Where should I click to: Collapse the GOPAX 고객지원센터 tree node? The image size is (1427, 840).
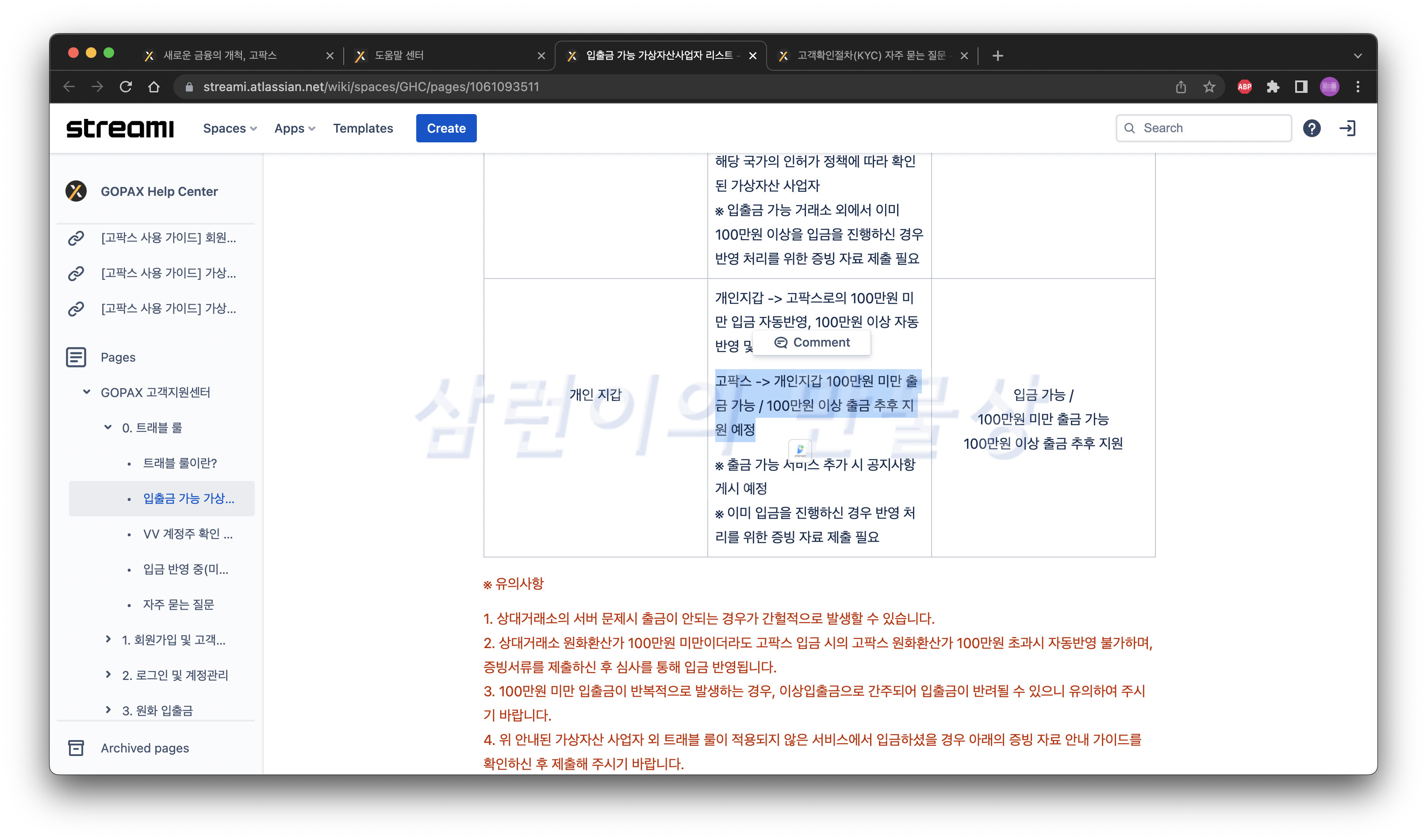[87, 392]
